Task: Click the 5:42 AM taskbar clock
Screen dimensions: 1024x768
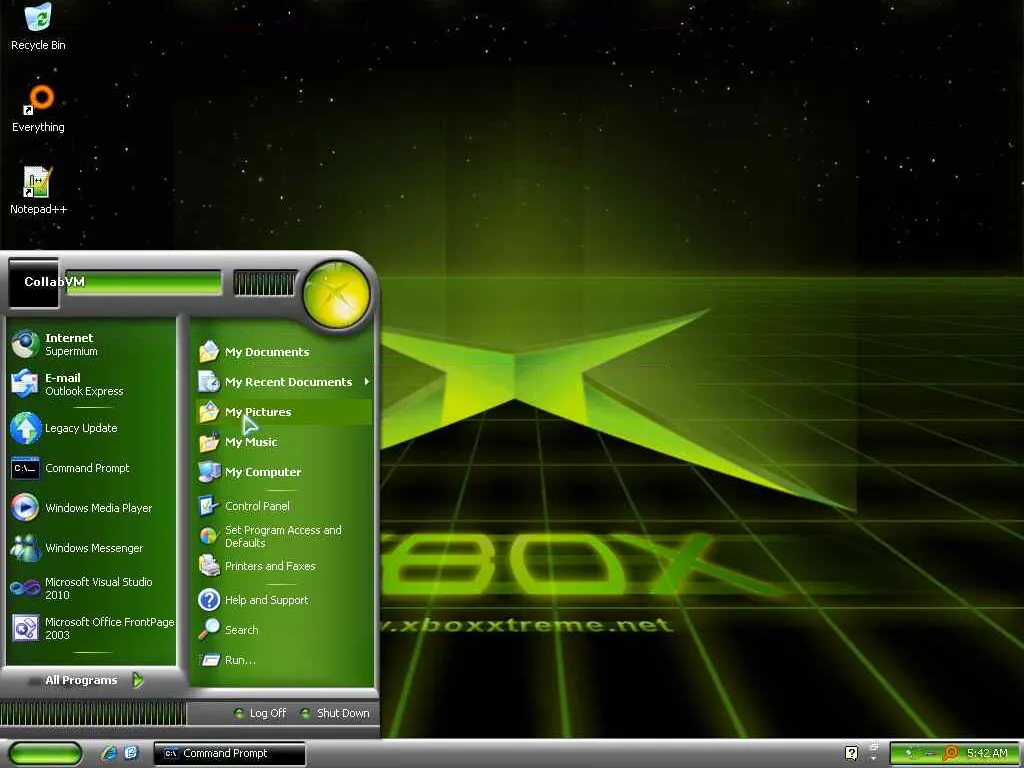Action: (x=987, y=753)
